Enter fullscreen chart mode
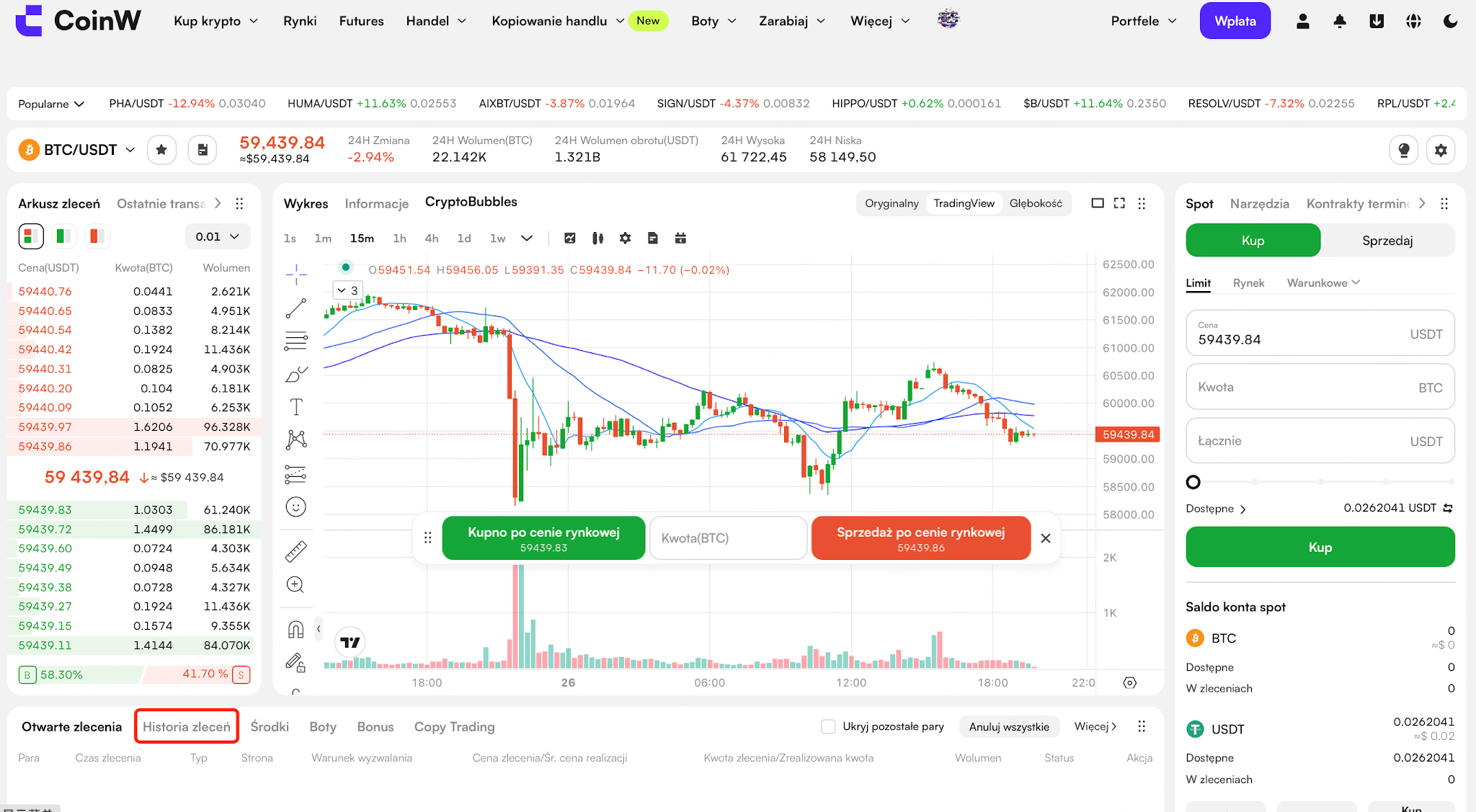Screen dimensions: 1476x812 (x=1119, y=203)
